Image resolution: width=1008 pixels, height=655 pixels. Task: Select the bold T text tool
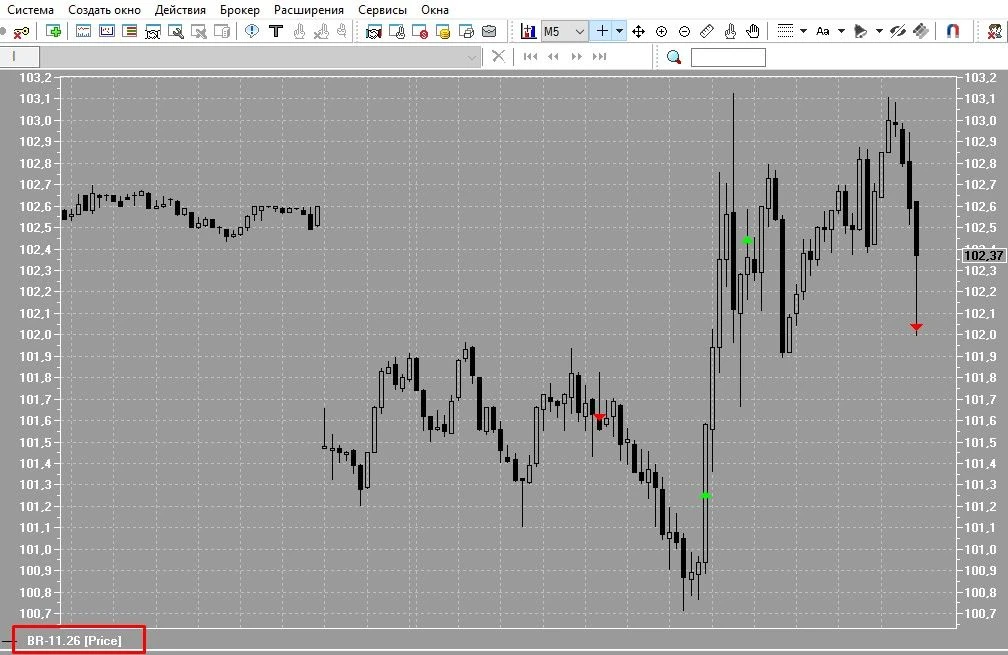click(276, 31)
